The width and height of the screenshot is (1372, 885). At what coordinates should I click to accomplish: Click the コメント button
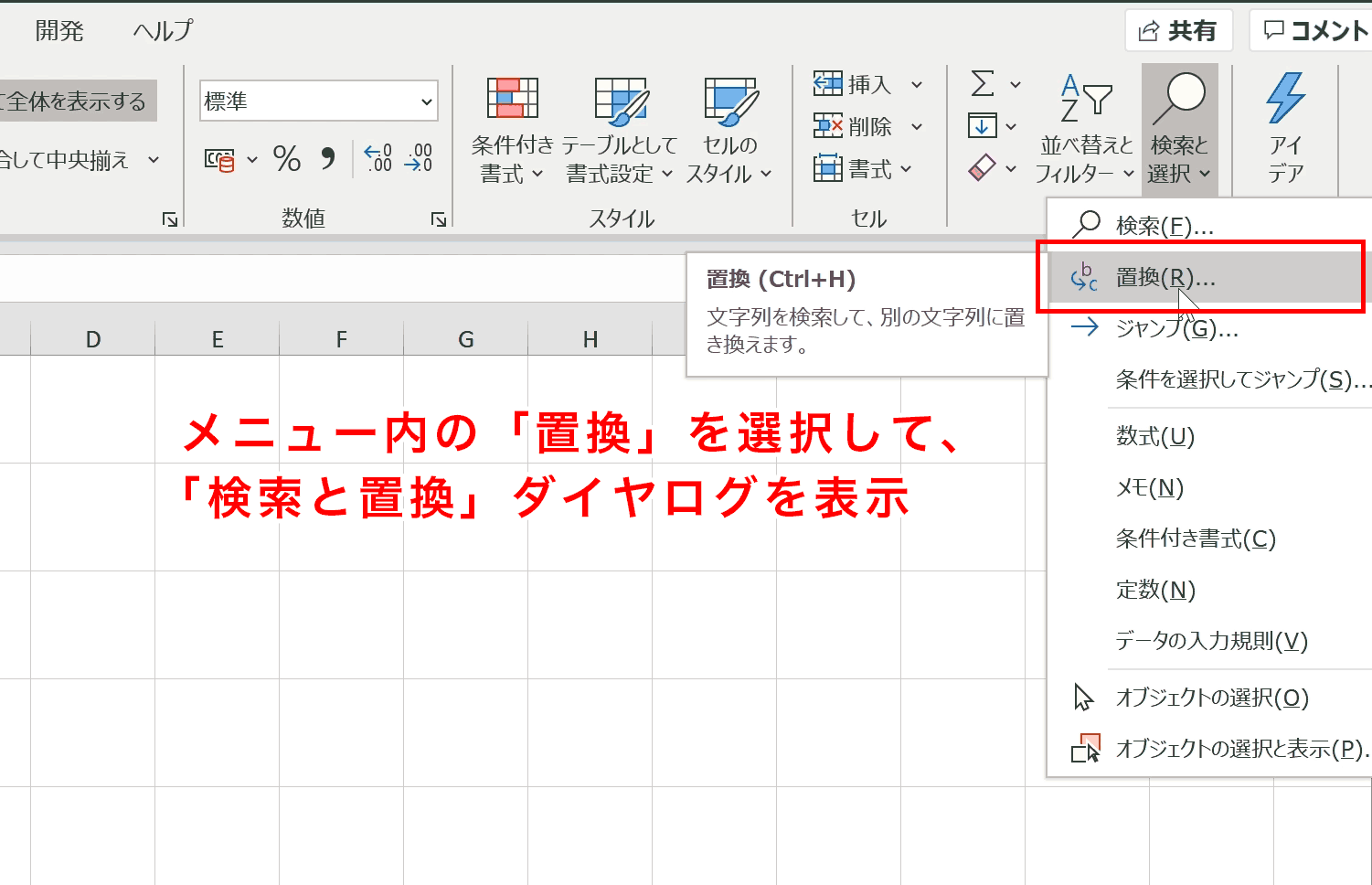1313,31
